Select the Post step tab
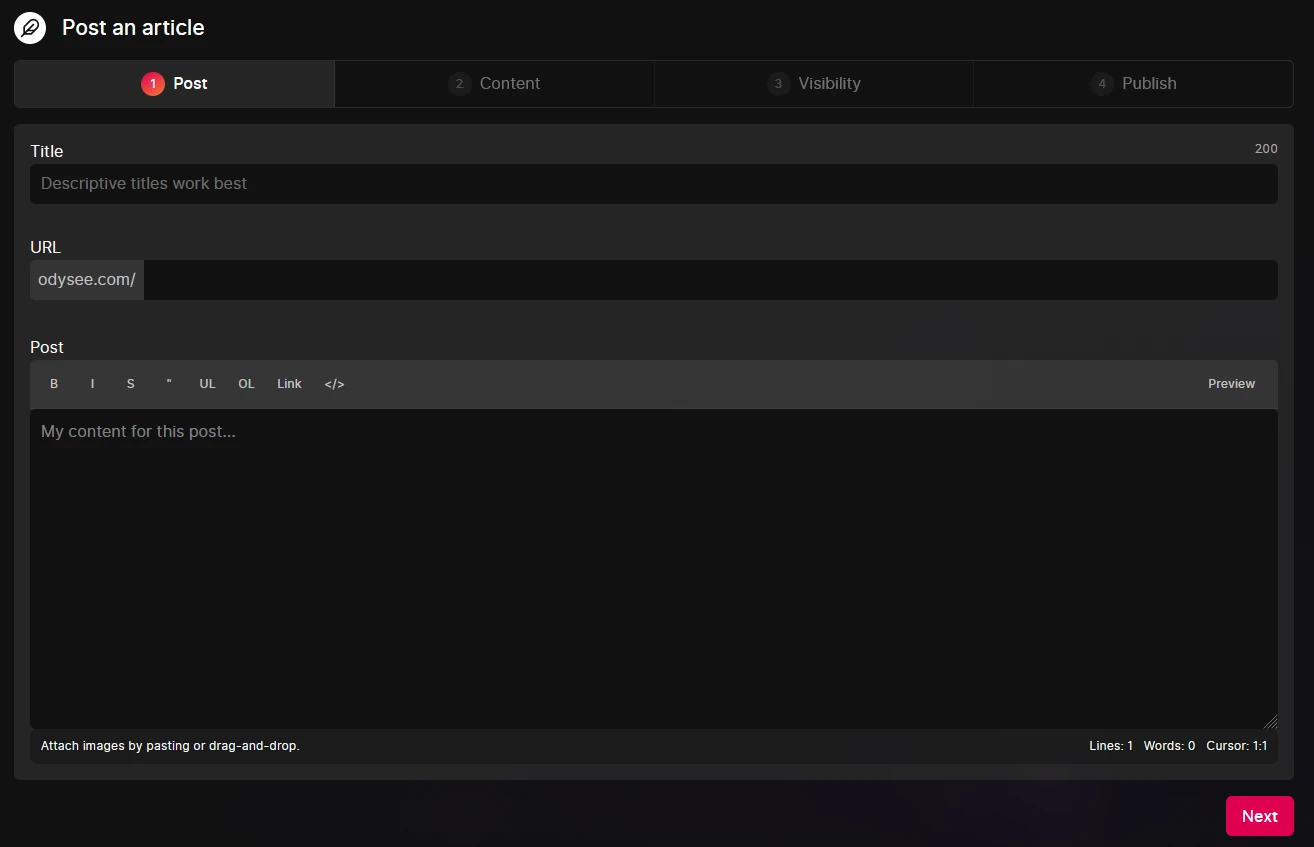The image size is (1314, 847). [175, 84]
